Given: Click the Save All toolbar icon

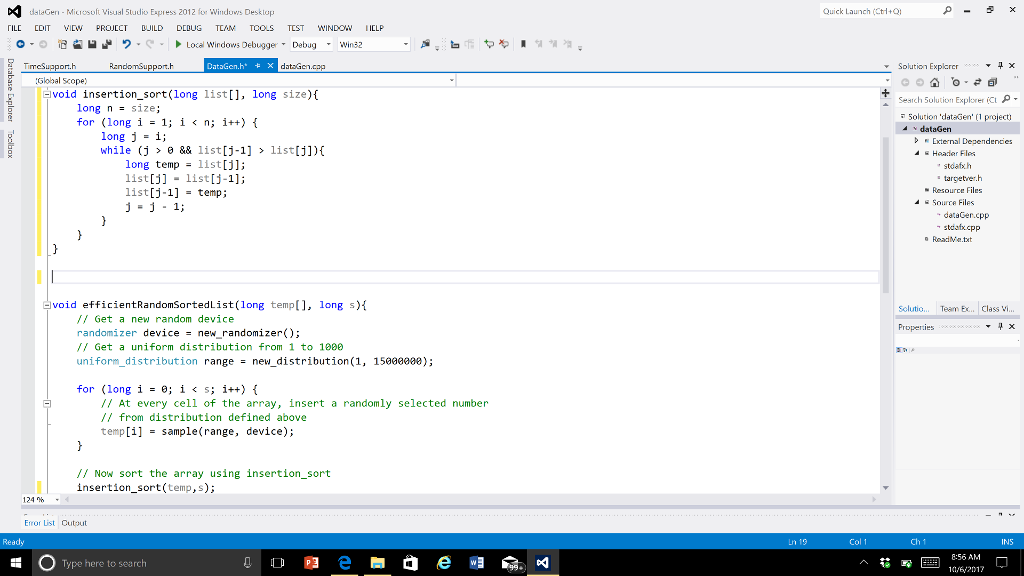Looking at the screenshot, I should 106,45.
